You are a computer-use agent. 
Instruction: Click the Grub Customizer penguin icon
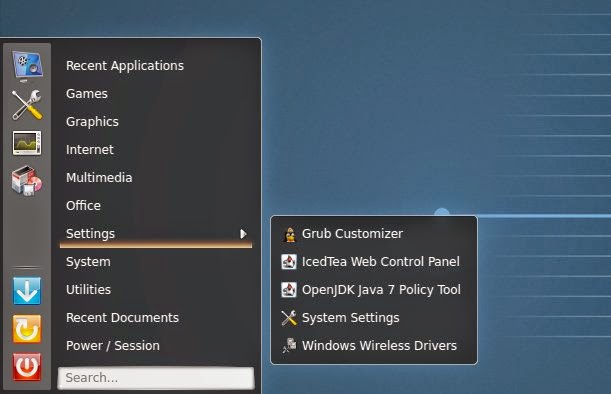click(290, 234)
